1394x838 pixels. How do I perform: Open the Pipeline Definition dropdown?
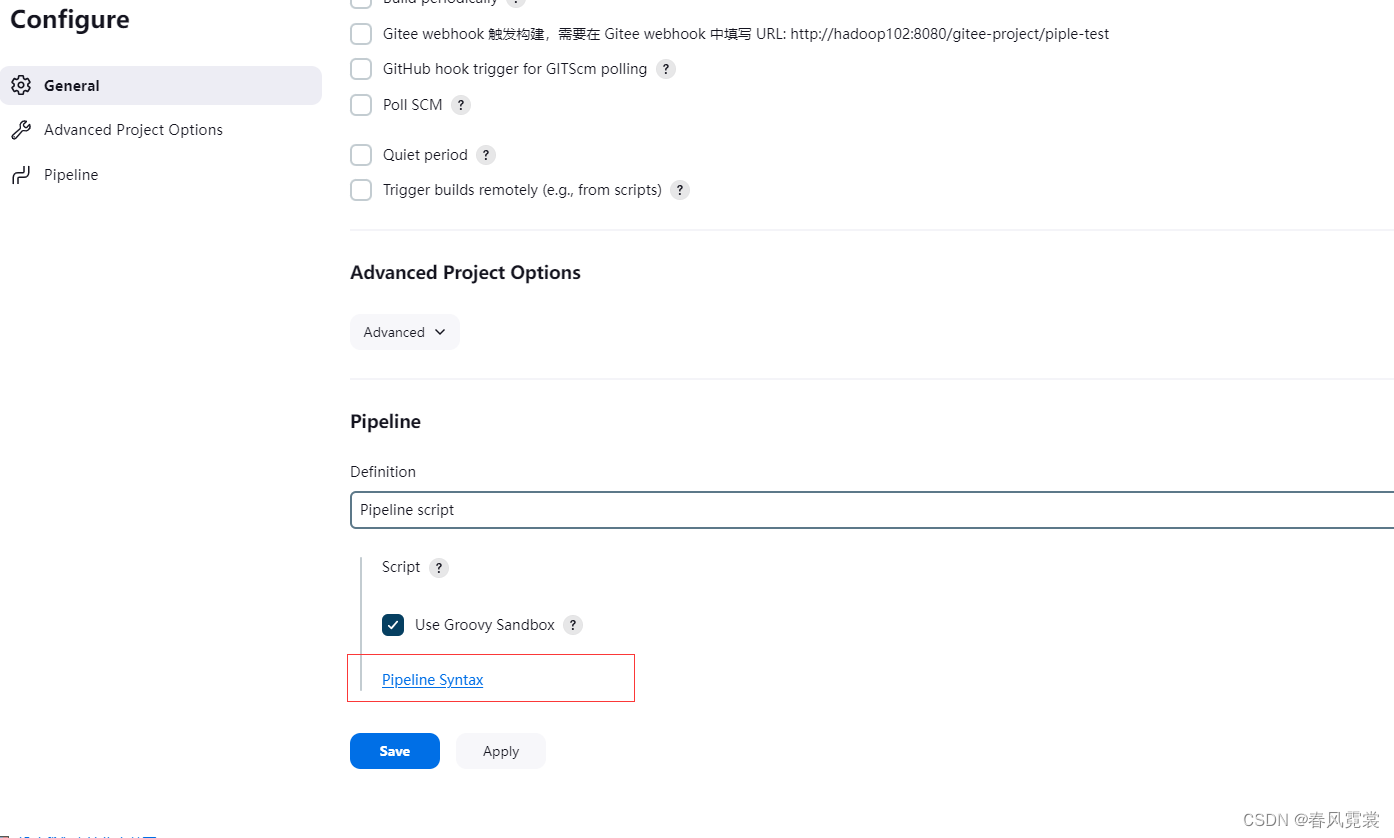click(x=872, y=510)
